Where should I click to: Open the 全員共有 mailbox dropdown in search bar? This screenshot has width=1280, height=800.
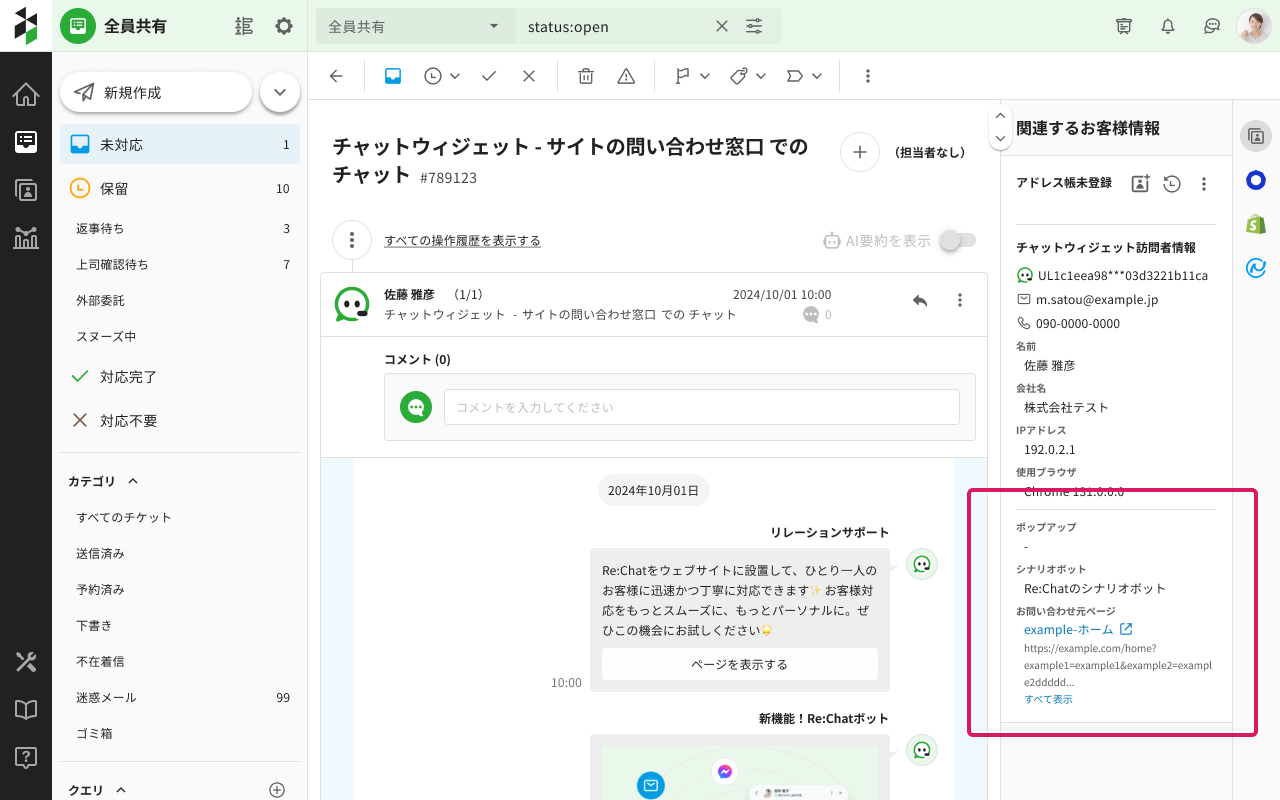pyautogui.click(x=415, y=27)
